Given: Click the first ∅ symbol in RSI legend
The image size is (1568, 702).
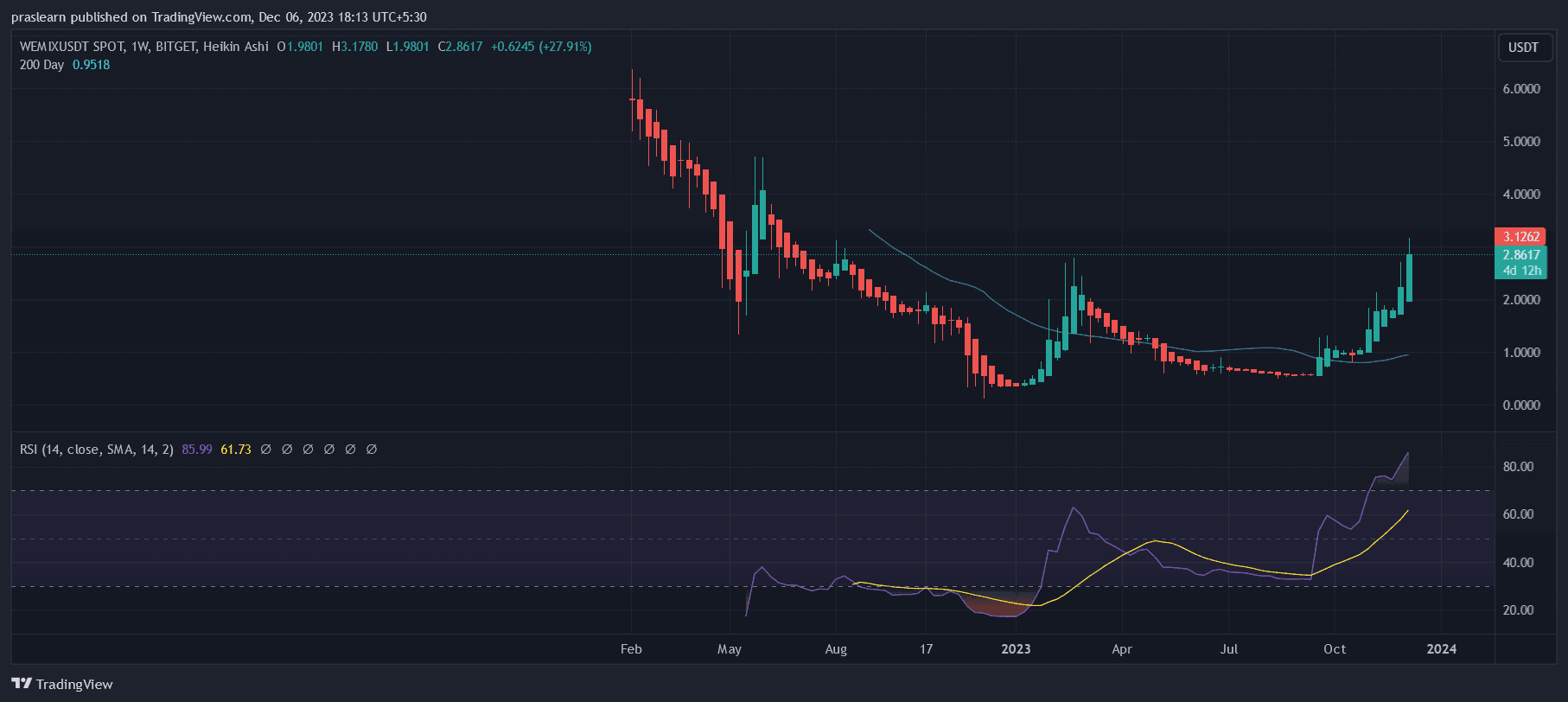Looking at the screenshot, I should [x=266, y=450].
